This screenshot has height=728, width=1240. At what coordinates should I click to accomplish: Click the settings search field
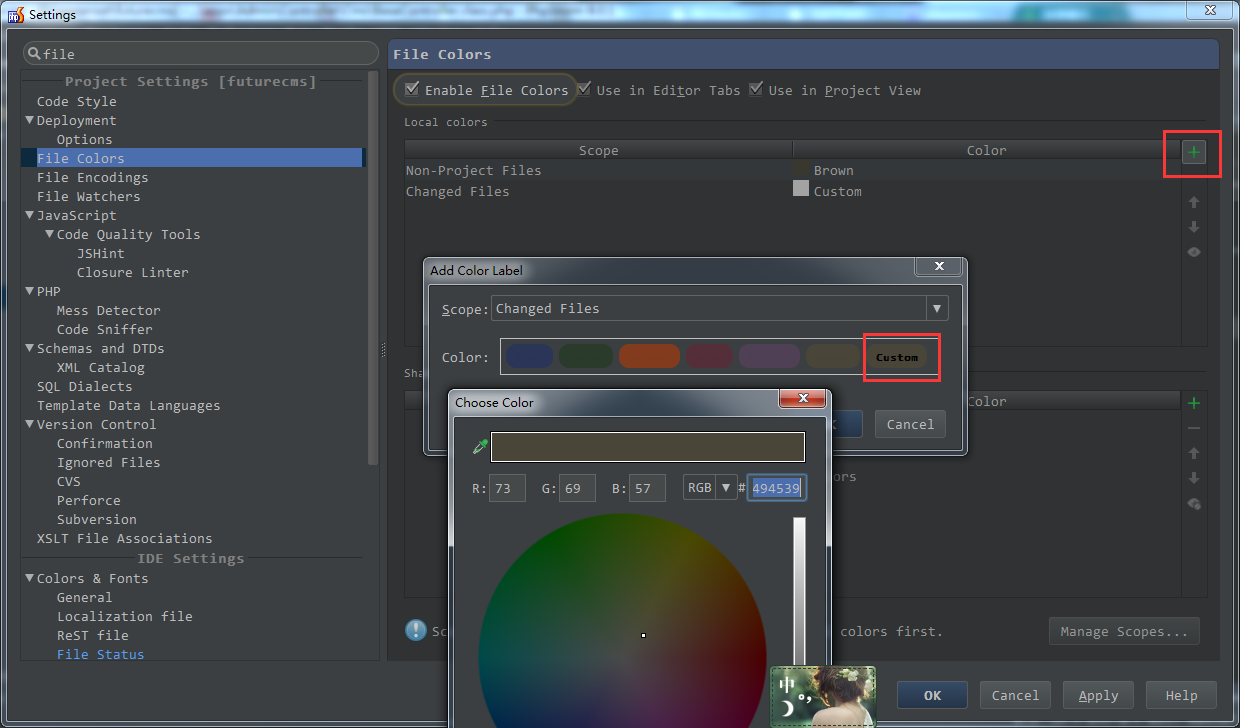click(201, 54)
